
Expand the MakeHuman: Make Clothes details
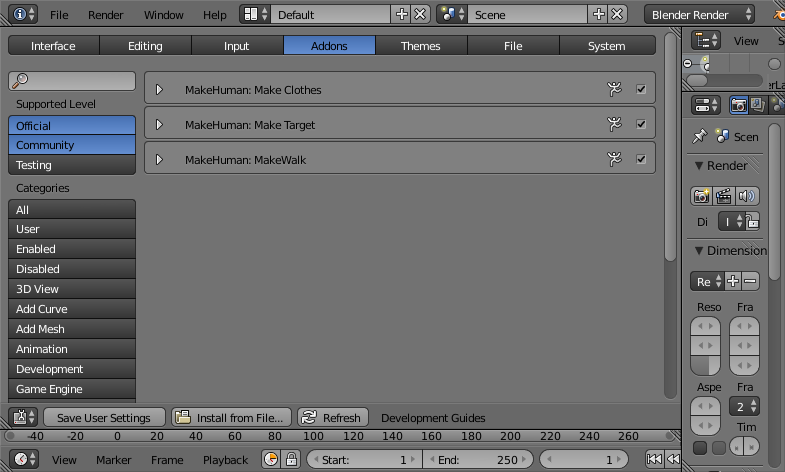159,90
